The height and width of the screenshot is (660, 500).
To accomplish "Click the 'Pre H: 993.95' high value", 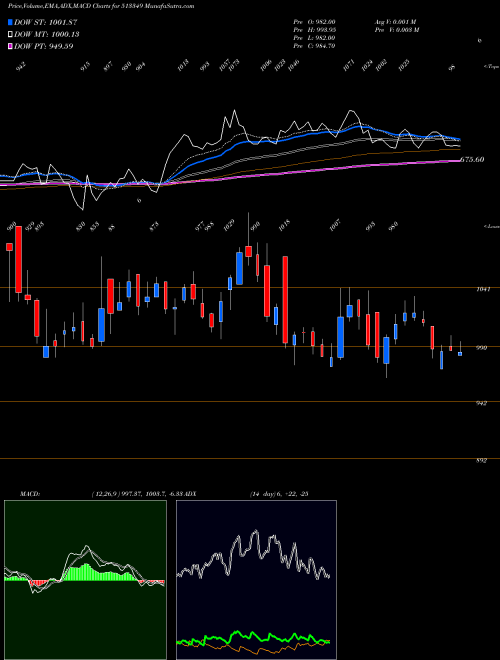I will tap(314, 30).
